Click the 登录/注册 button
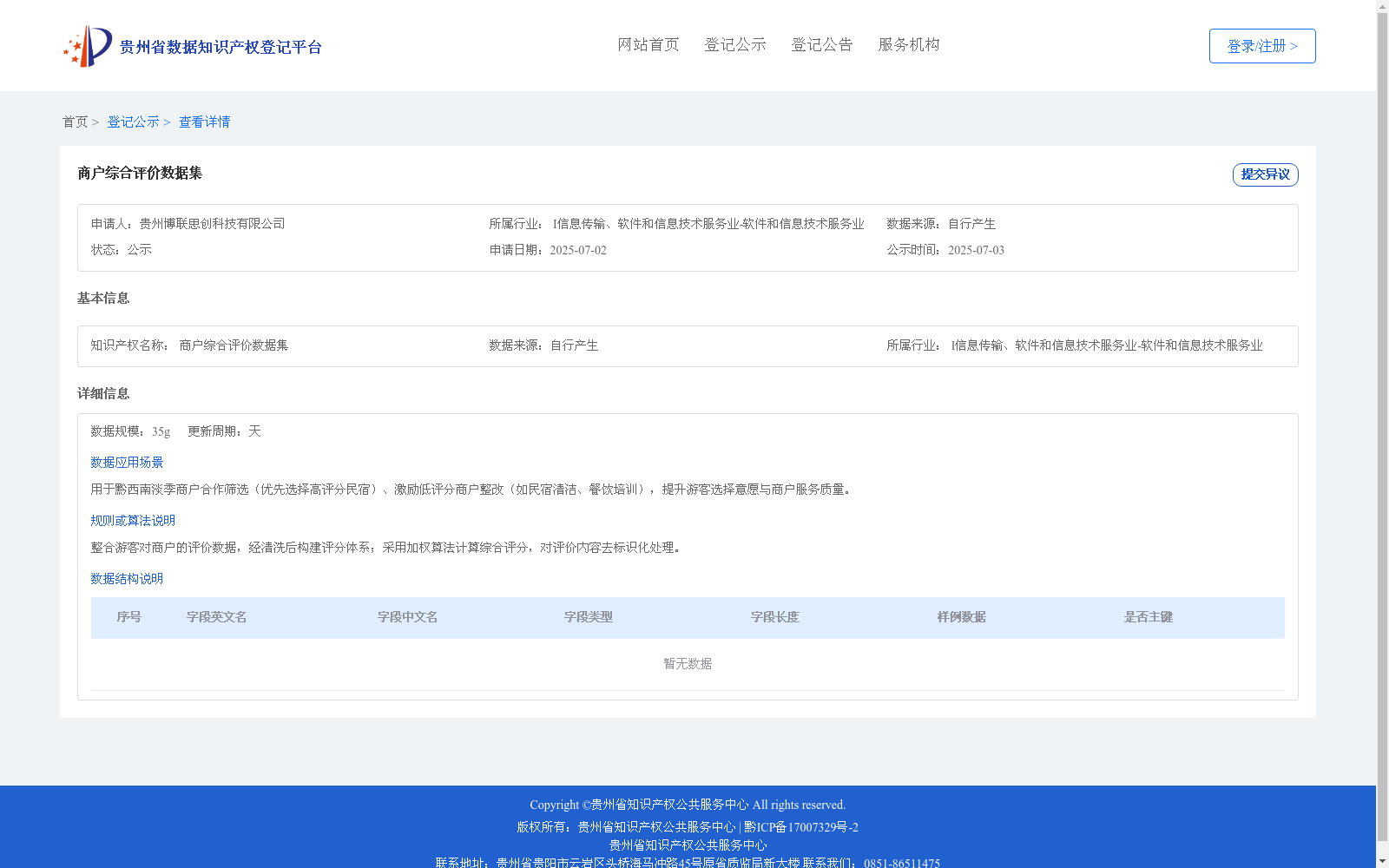The height and width of the screenshot is (868, 1389). coord(1262,46)
